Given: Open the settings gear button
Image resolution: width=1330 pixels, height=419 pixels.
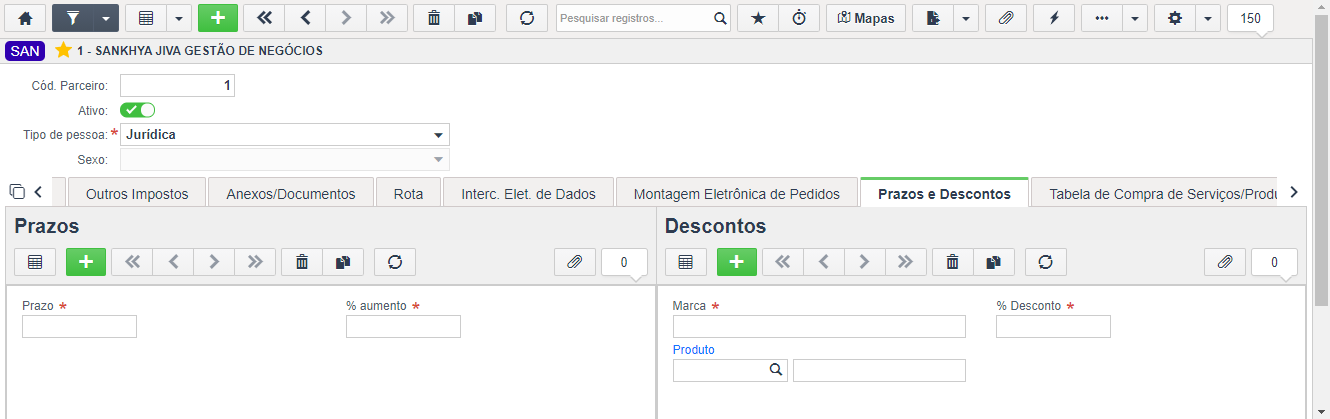Looking at the screenshot, I should click(x=1175, y=18).
